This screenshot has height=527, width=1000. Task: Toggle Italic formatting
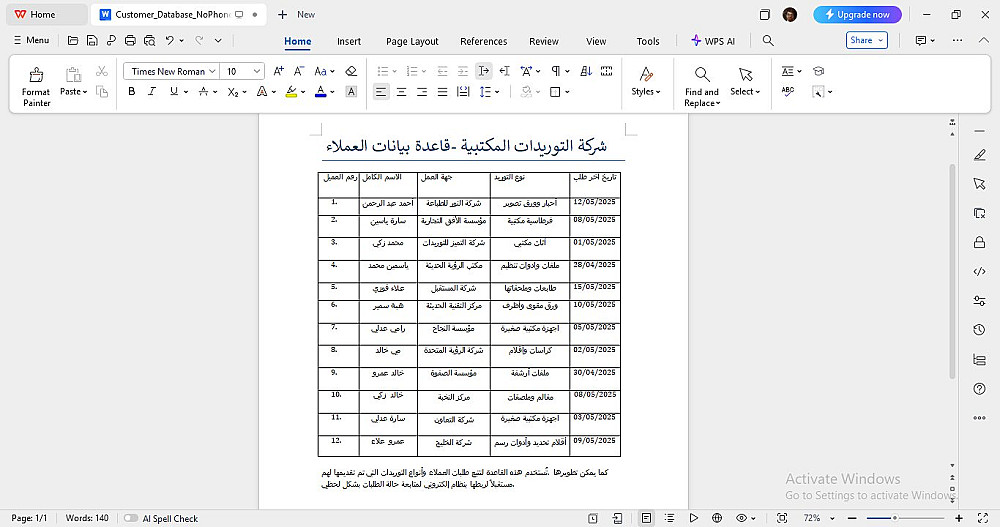152,92
